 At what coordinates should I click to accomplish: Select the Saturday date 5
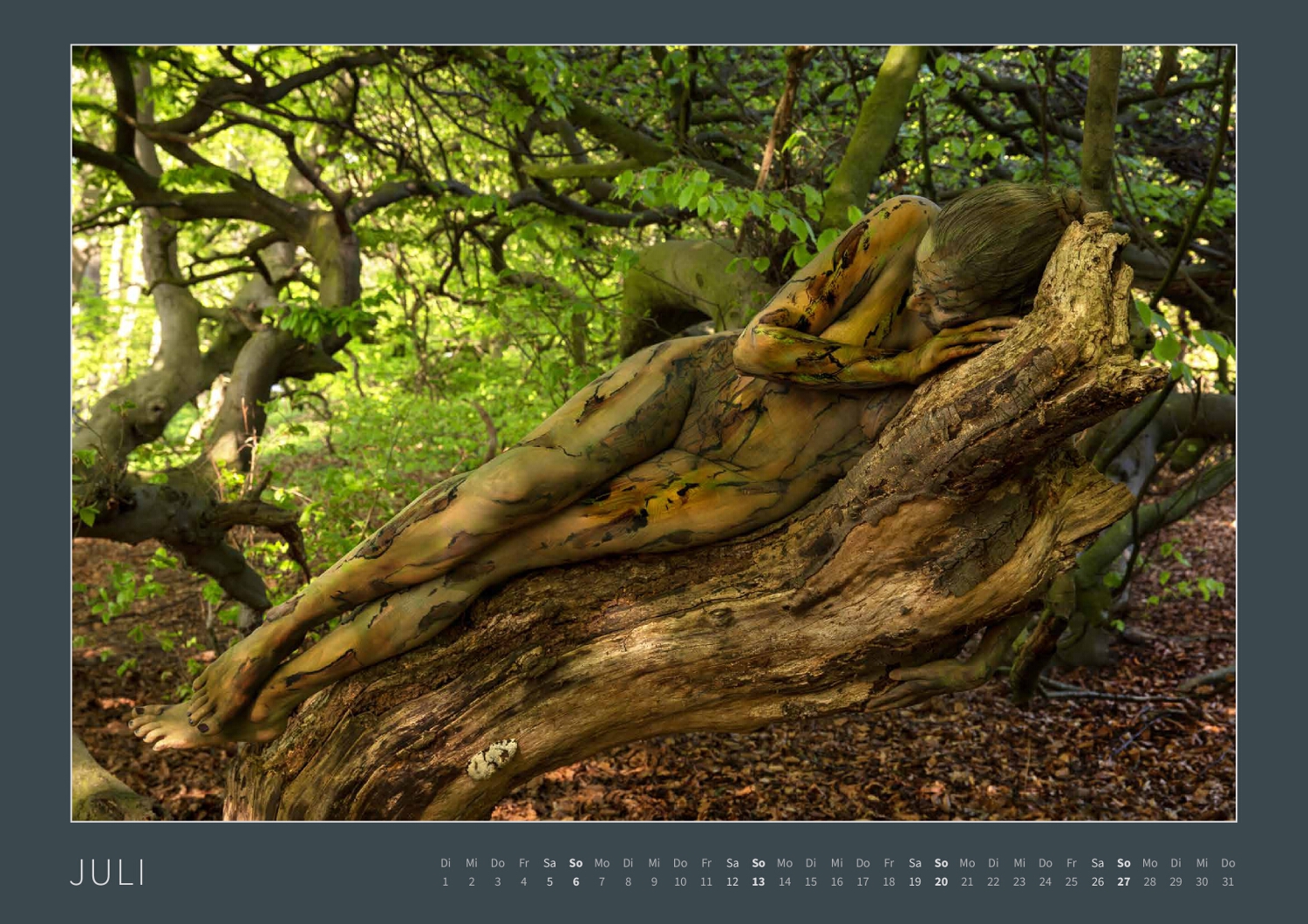pyautogui.click(x=549, y=881)
